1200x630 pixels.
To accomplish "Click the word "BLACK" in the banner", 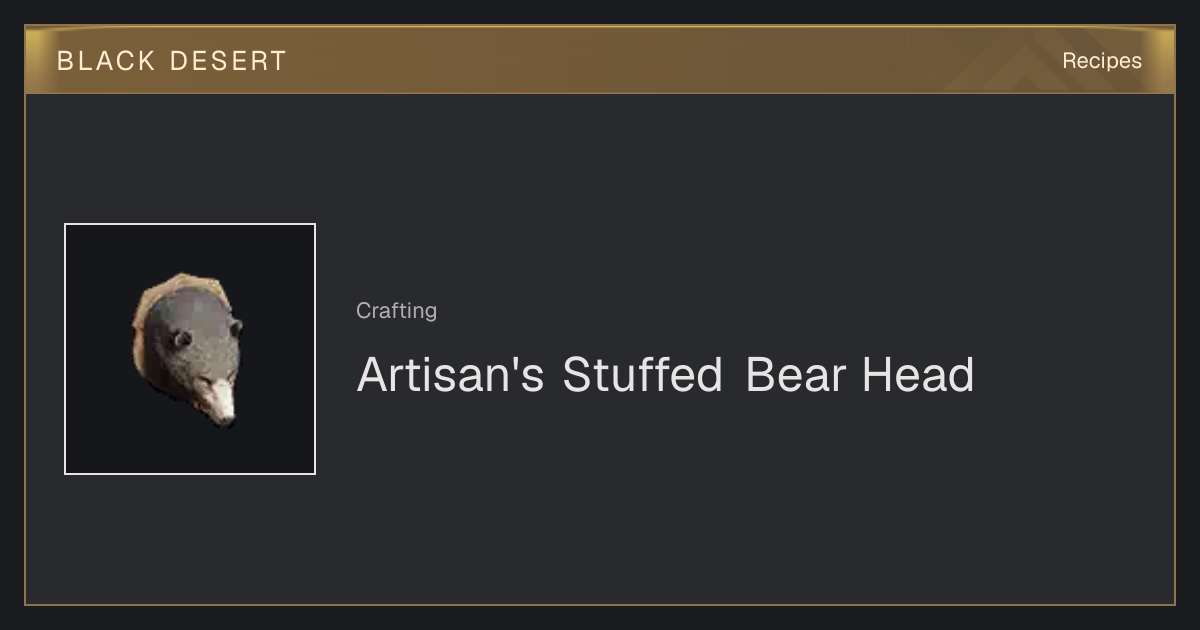I will pyautogui.click(x=106, y=61).
